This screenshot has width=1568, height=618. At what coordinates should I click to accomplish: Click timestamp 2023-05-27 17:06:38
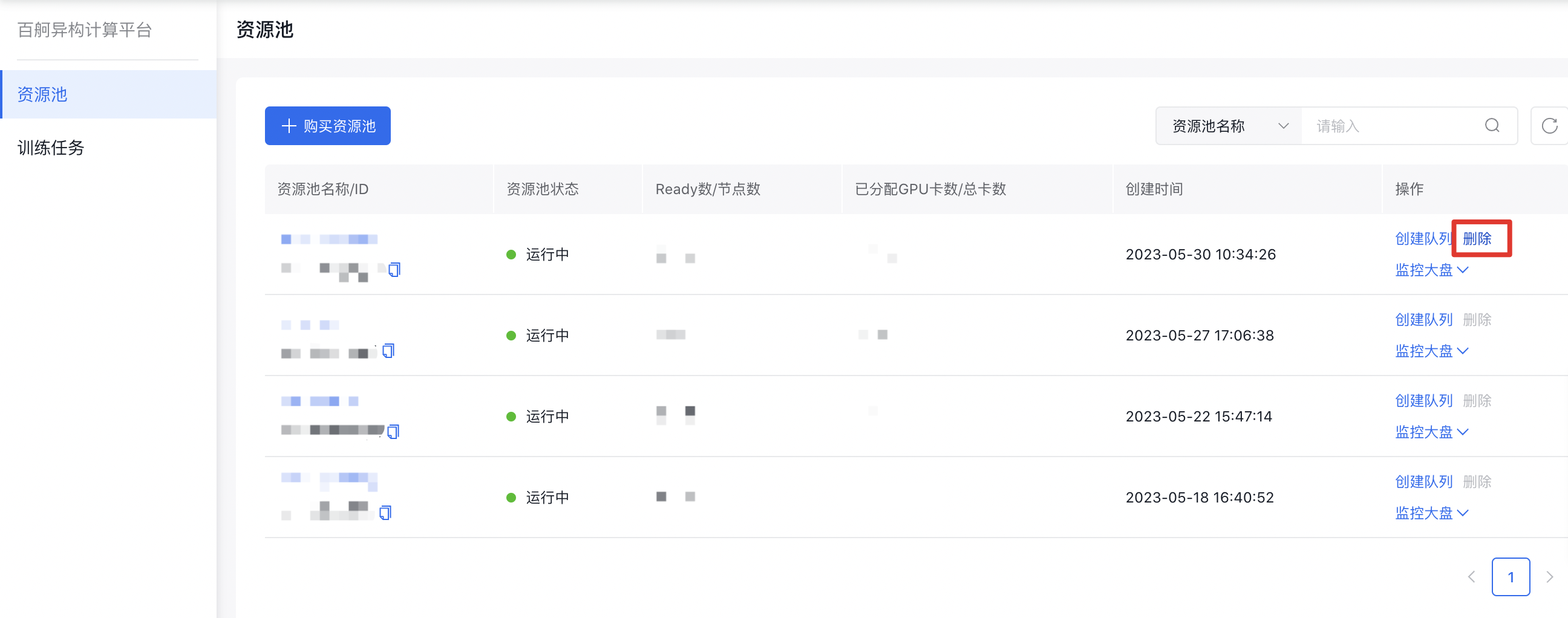[1199, 335]
